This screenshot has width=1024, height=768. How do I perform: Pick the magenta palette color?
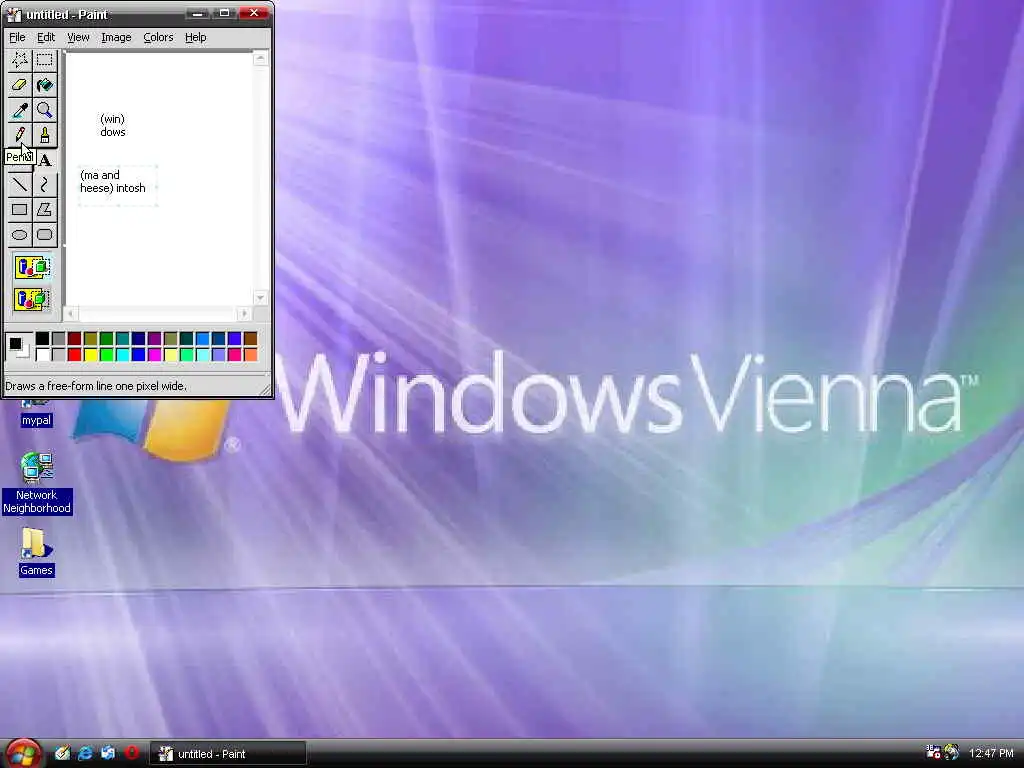pyautogui.click(x=154, y=355)
